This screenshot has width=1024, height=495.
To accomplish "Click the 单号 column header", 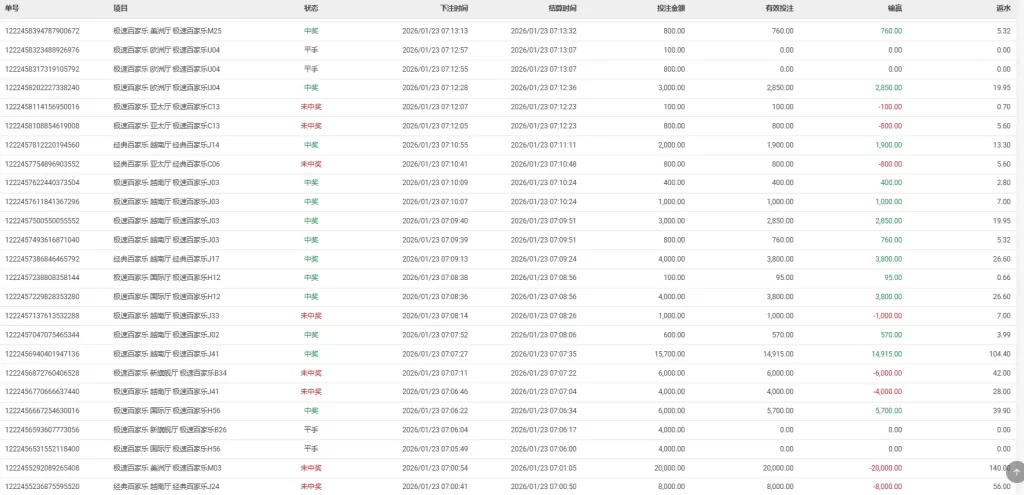I will (13, 8).
